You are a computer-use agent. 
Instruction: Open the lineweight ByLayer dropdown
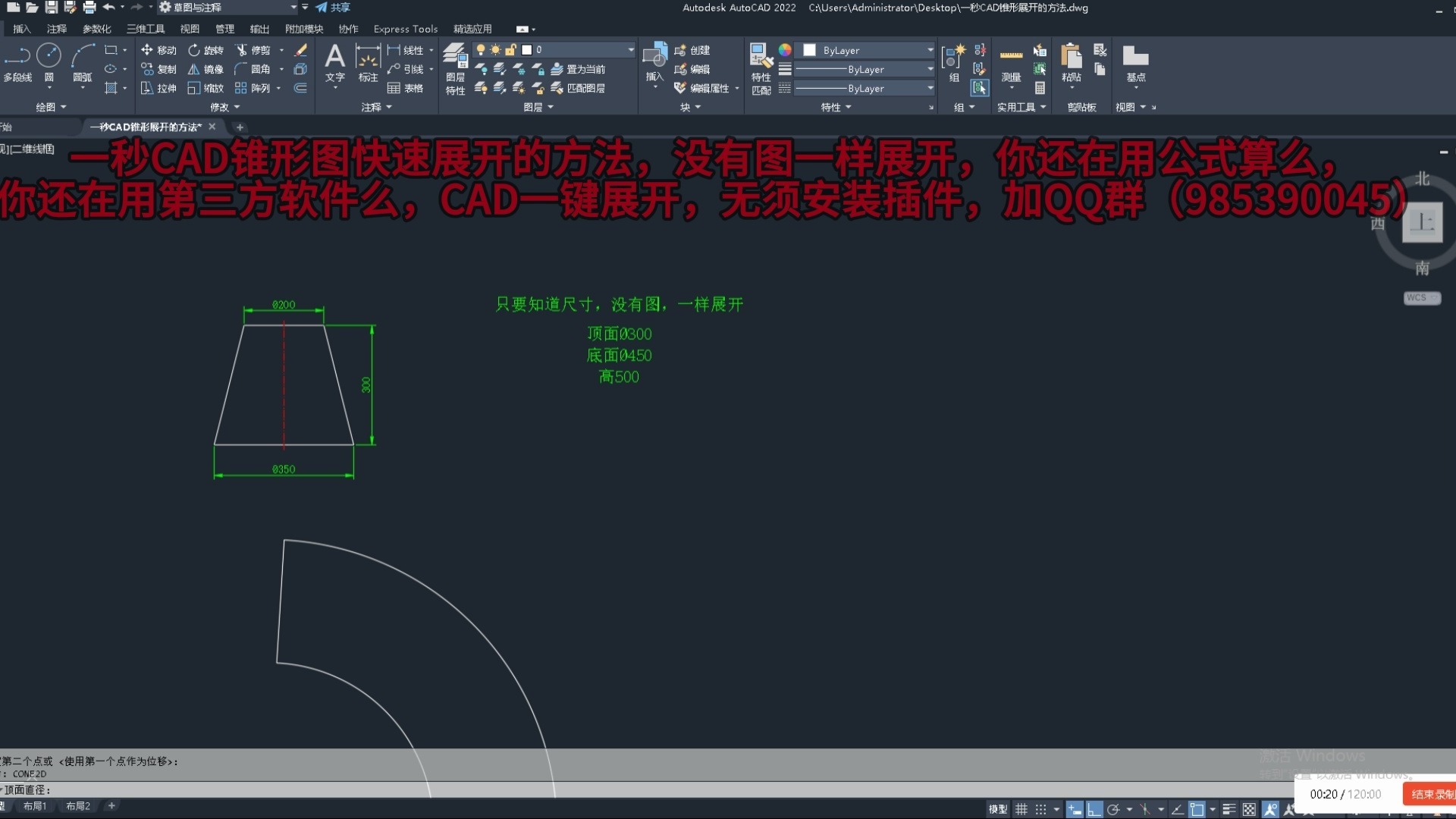tap(864, 69)
